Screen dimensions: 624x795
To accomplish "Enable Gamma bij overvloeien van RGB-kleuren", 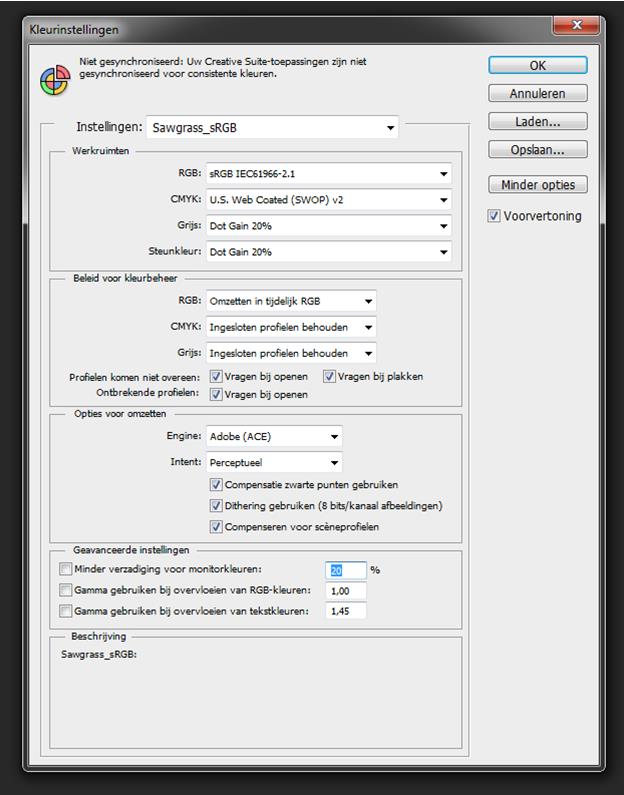I will pyautogui.click(x=65, y=590).
